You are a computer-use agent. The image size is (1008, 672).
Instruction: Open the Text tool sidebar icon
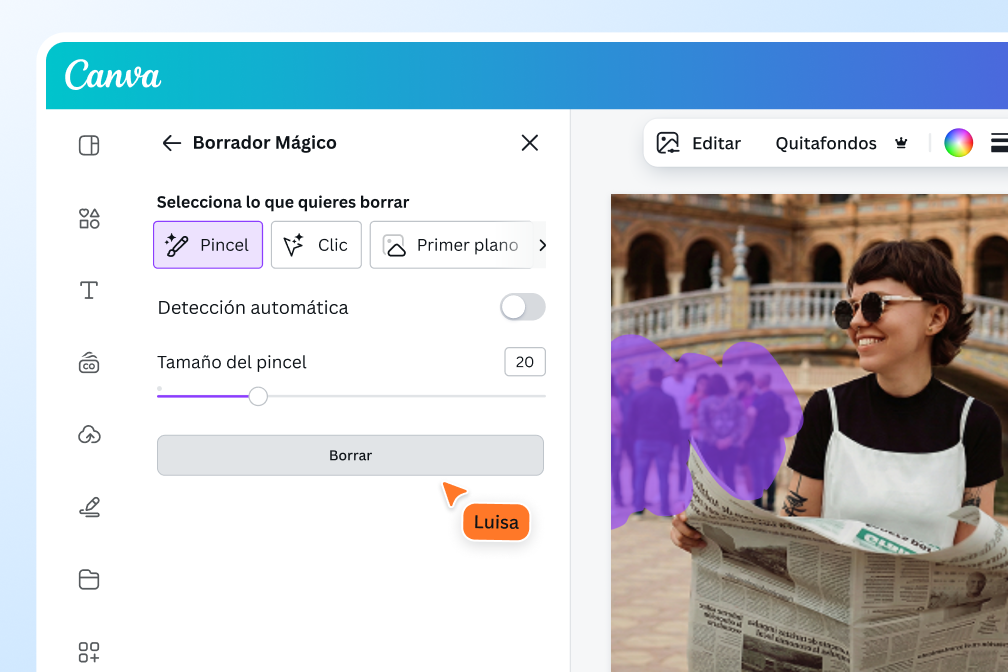tap(89, 291)
